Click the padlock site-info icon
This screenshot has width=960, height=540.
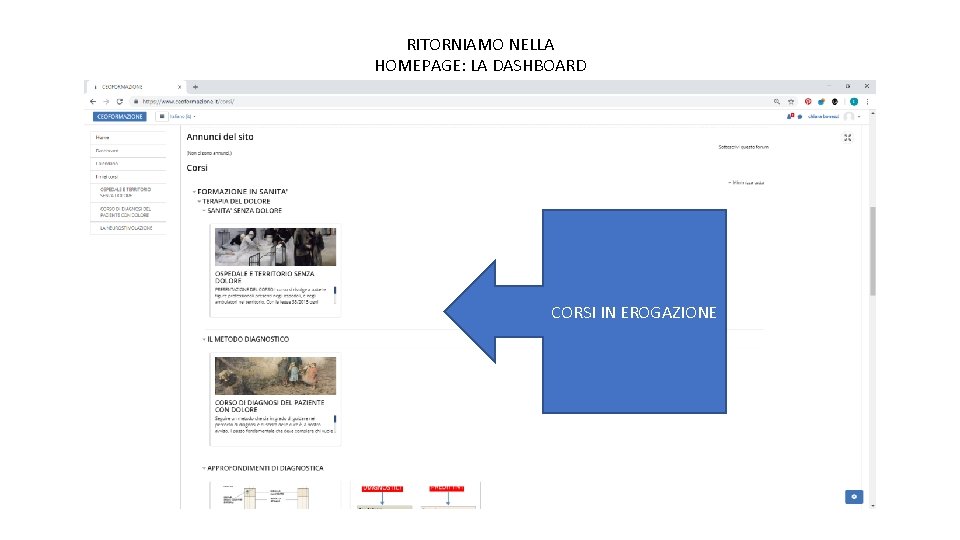coord(136,102)
